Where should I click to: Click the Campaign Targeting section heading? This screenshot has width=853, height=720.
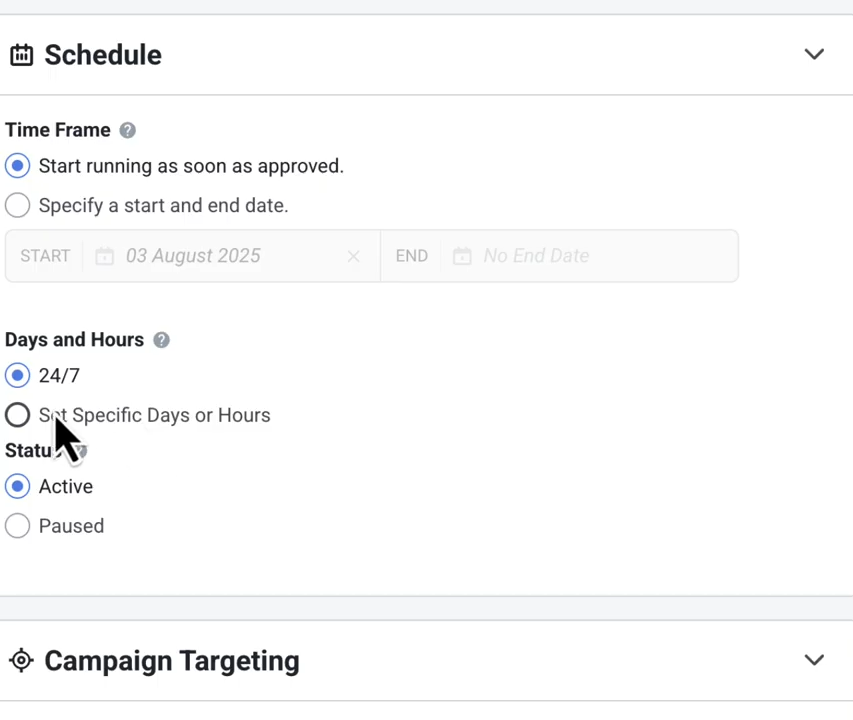tap(172, 661)
